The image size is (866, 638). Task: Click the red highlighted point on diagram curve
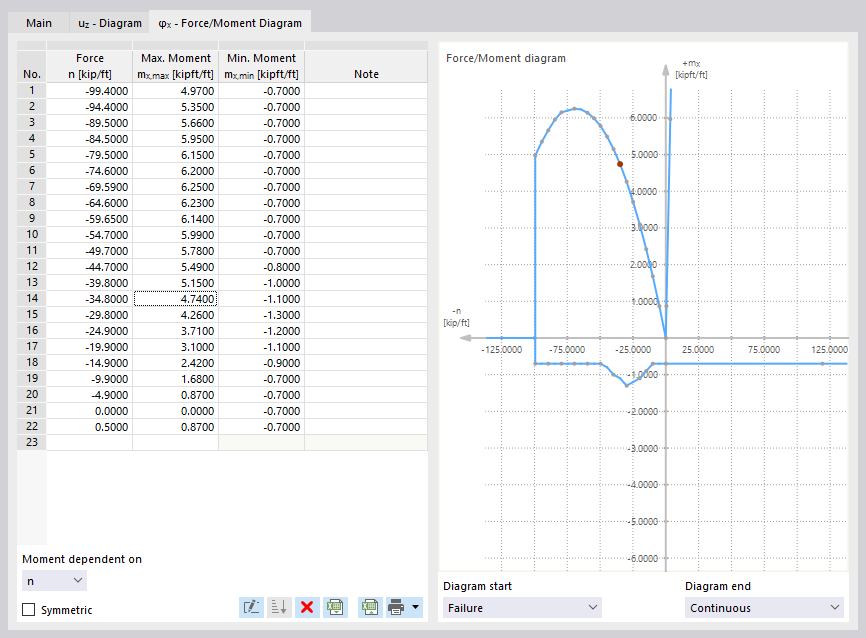coord(620,164)
